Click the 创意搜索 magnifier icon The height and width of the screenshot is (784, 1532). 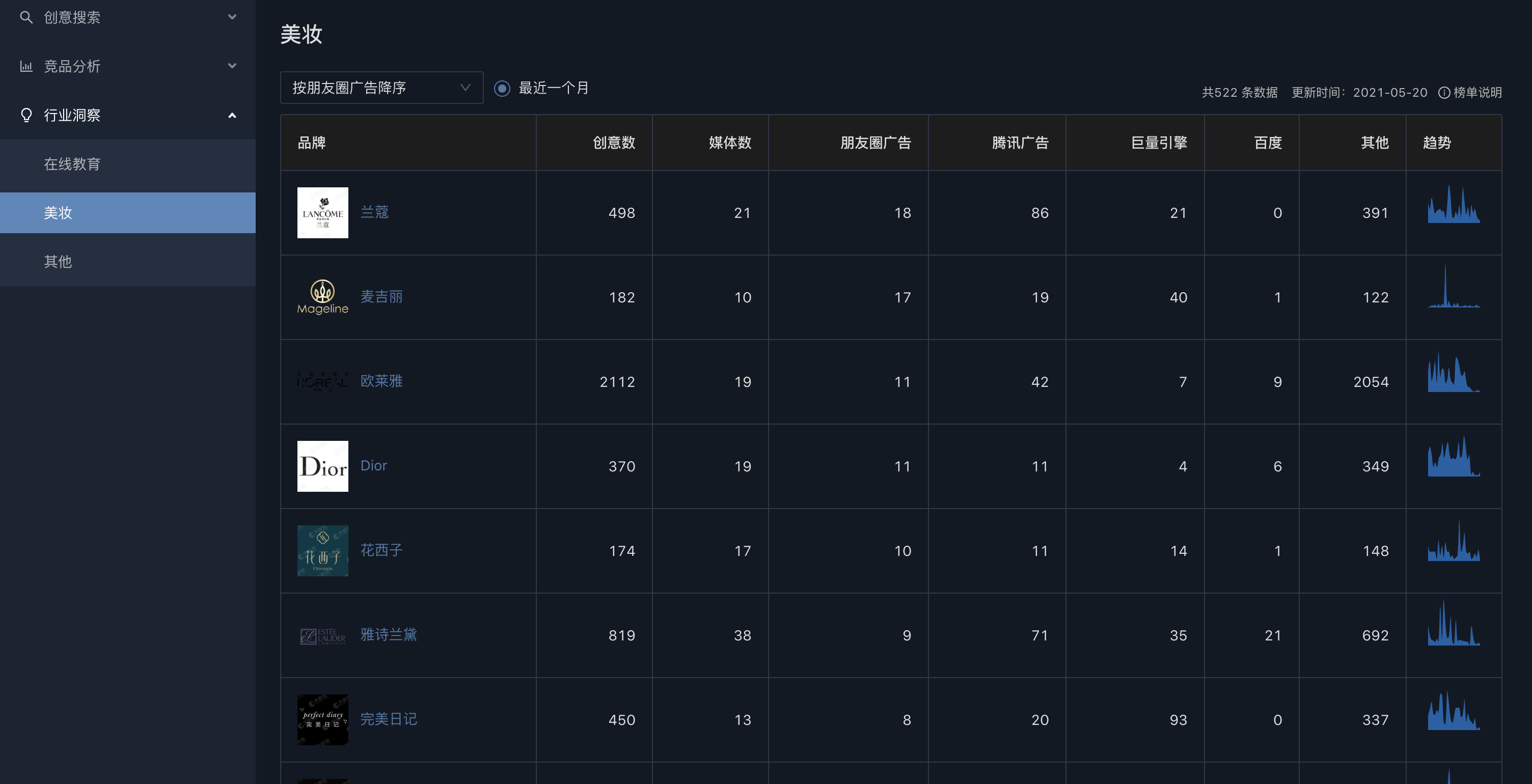(25, 17)
